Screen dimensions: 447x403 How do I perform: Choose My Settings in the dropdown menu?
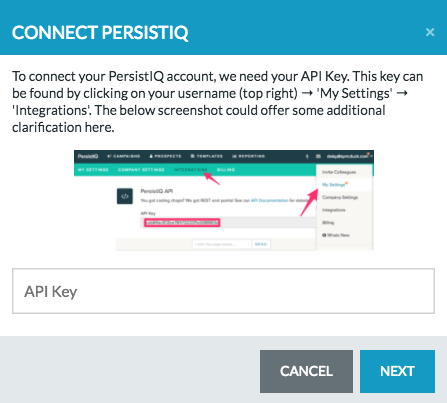(x=334, y=185)
